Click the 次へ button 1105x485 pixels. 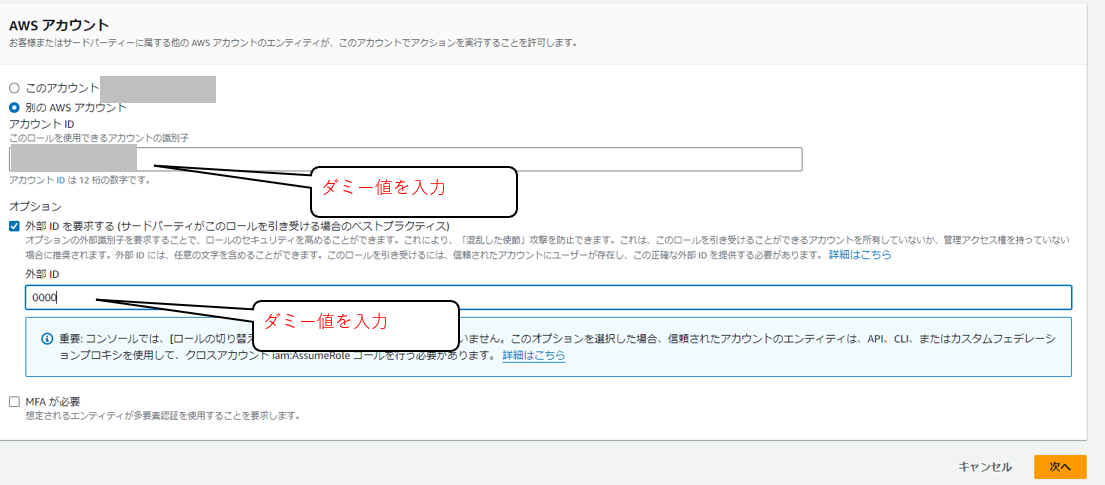[x=1060, y=467]
